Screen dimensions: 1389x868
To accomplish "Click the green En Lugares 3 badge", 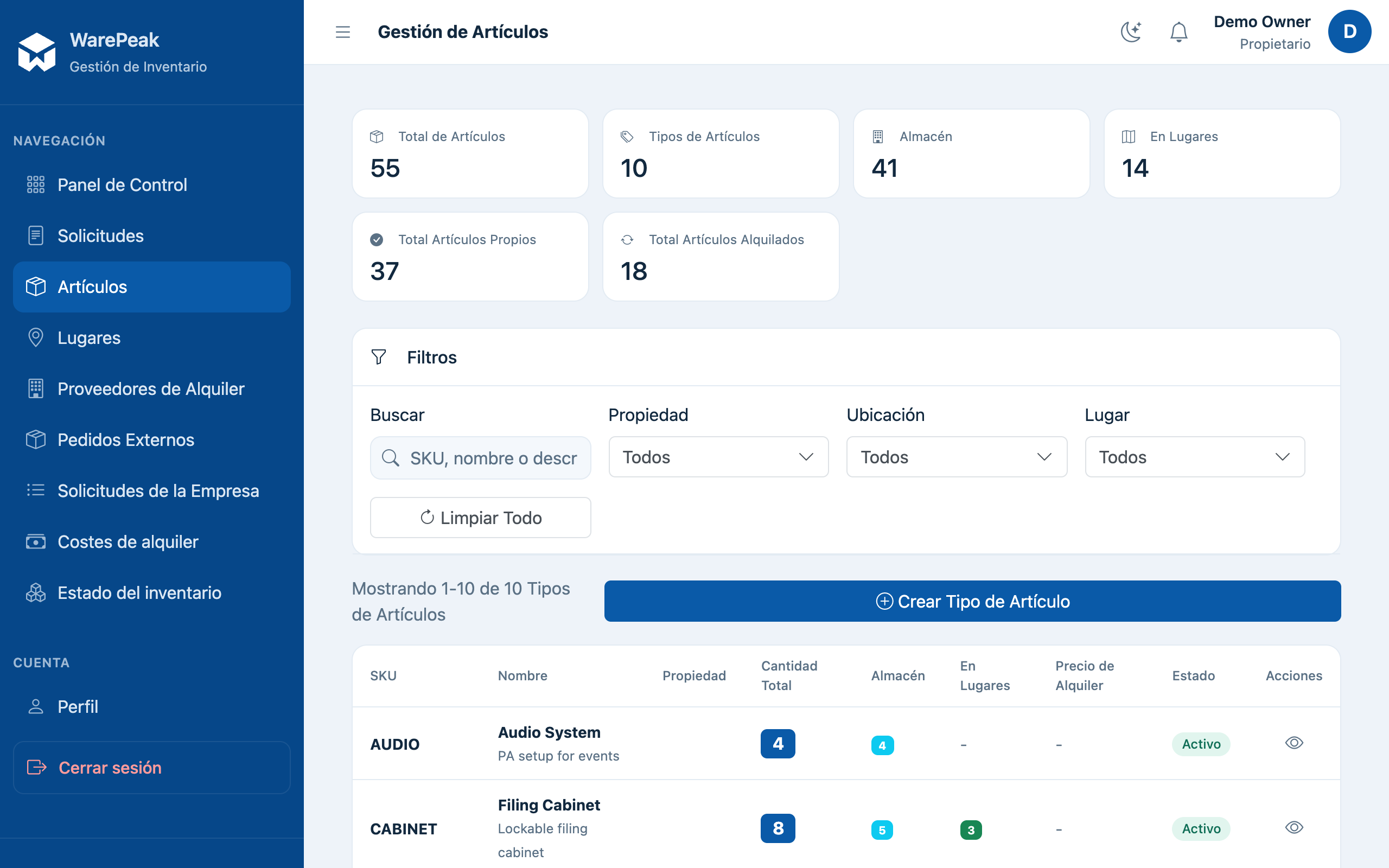I will coord(971,830).
